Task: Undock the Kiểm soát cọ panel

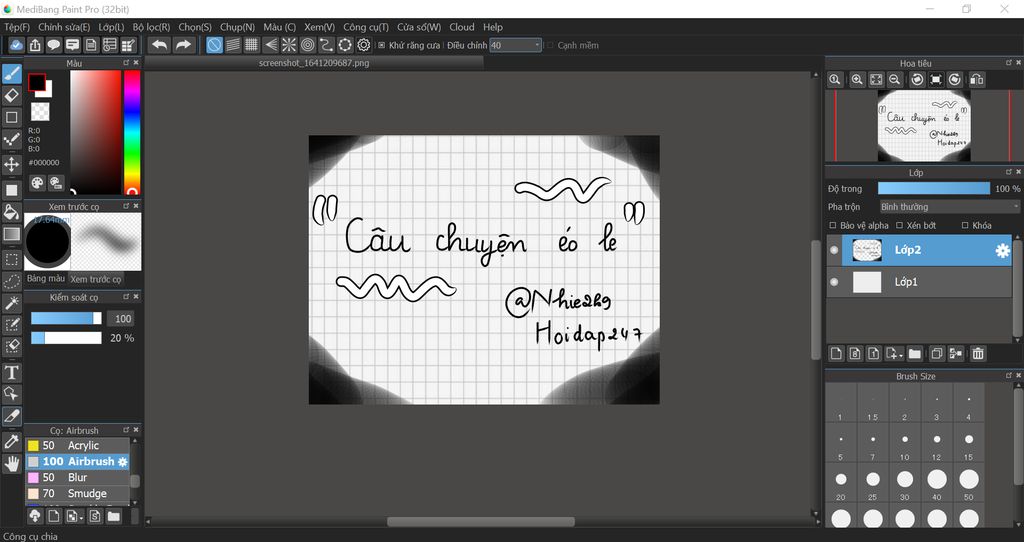Action: (126, 296)
